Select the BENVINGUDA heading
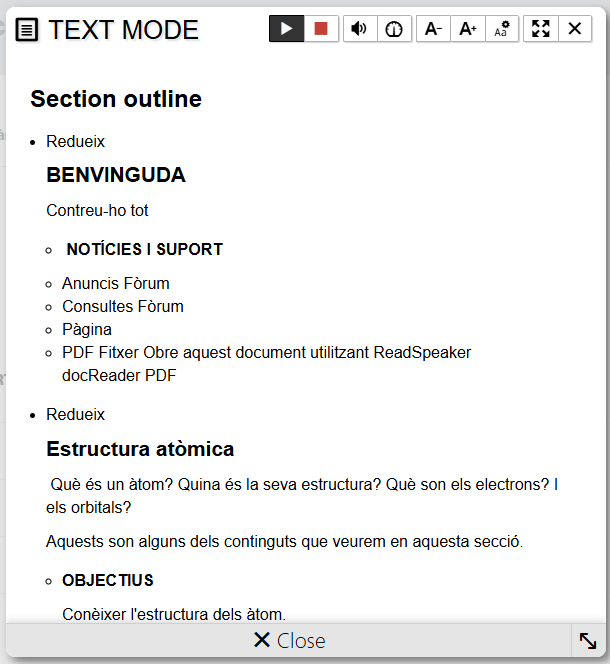 (x=116, y=175)
